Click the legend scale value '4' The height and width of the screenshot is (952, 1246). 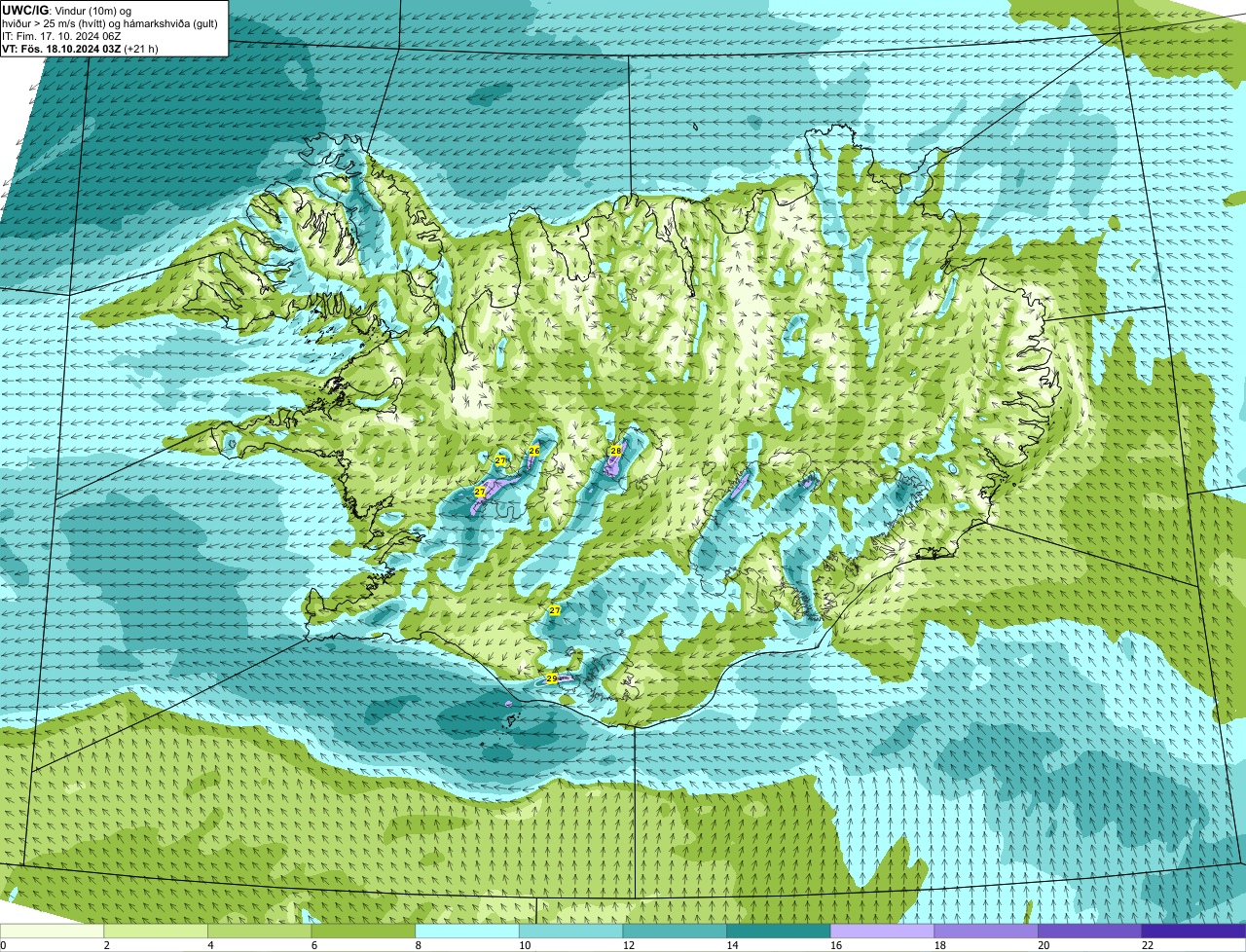pos(210,945)
